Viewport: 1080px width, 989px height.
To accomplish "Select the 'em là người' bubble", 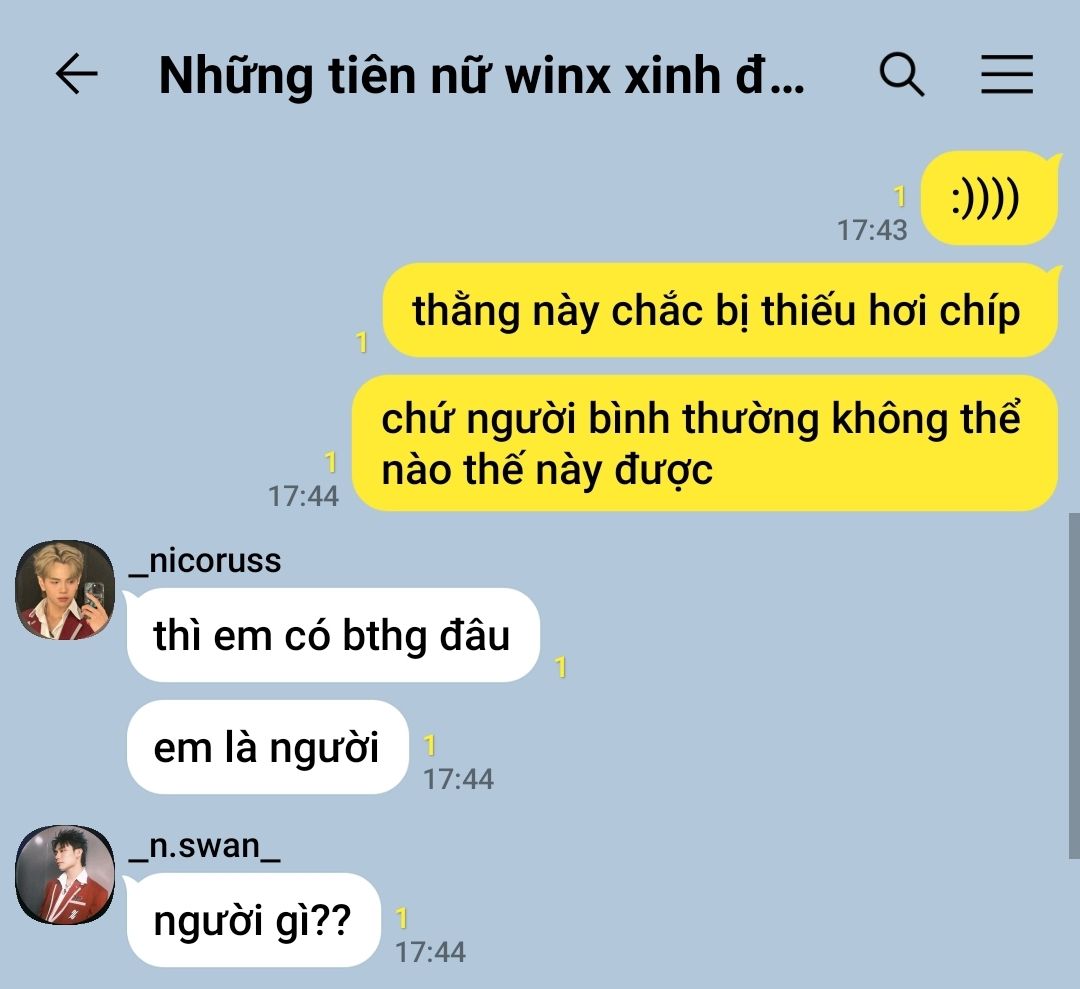I will (x=268, y=747).
